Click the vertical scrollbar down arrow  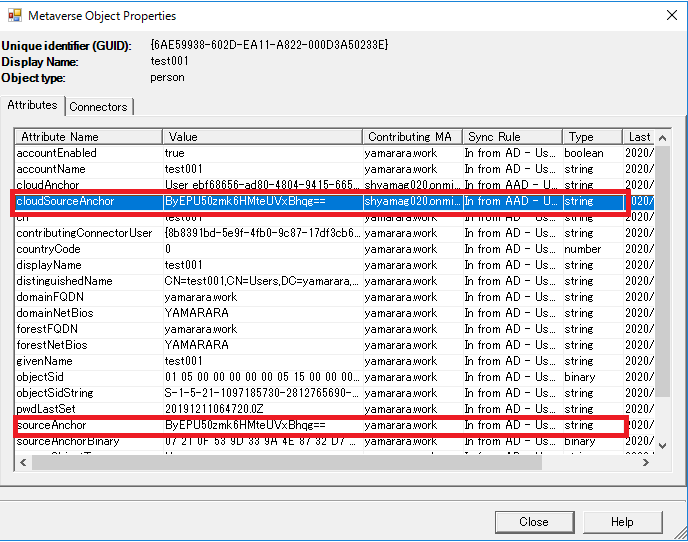click(x=663, y=445)
